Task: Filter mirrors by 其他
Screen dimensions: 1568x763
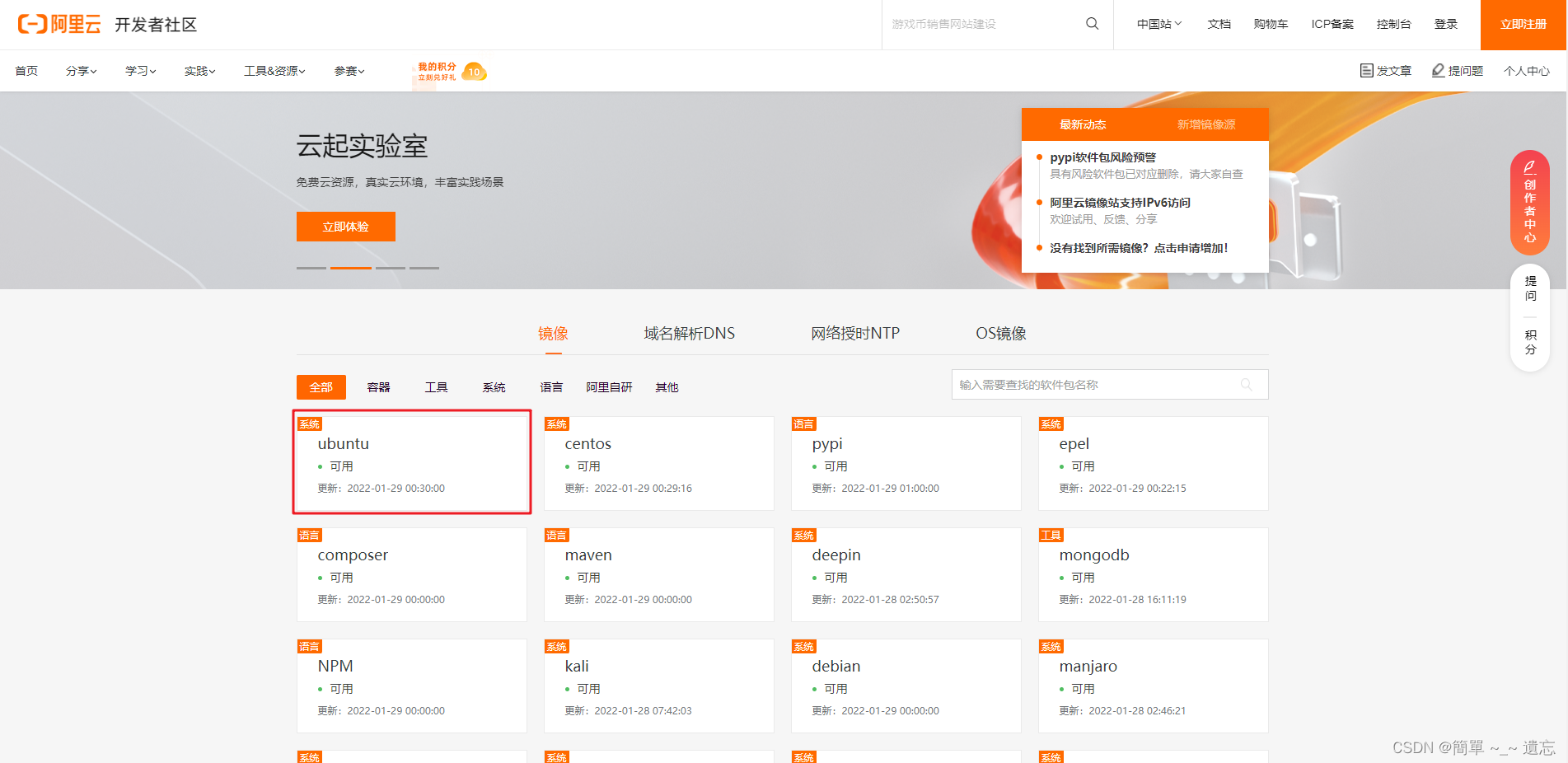Action: coord(667,387)
